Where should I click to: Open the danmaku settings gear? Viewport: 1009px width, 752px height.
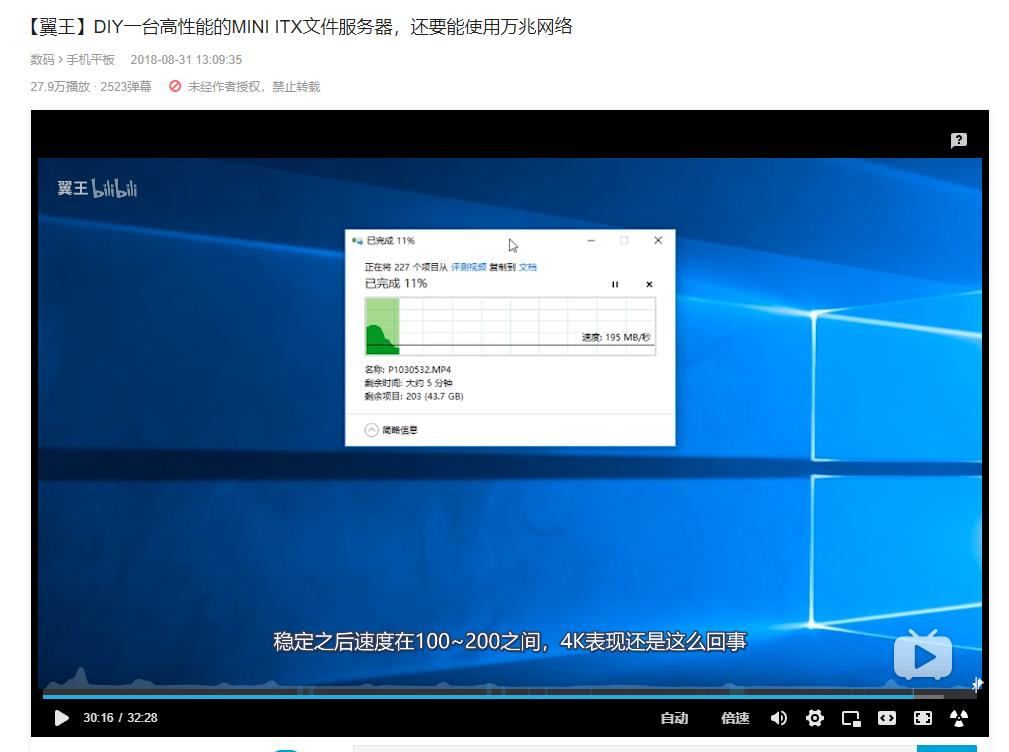point(815,718)
